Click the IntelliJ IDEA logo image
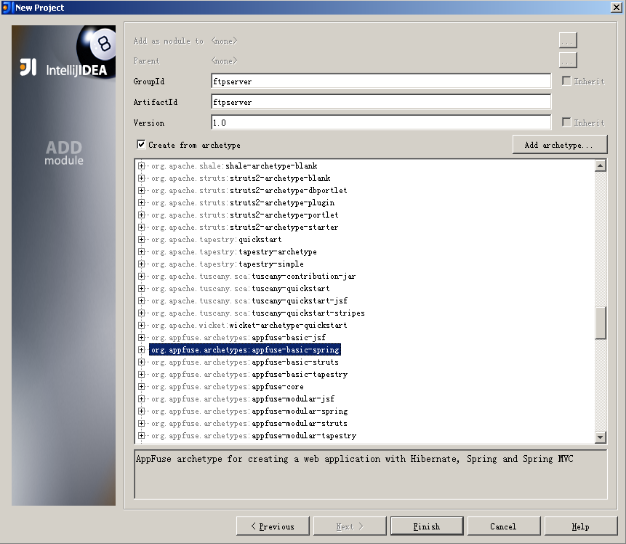Image resolution: width=626 pixels, height=544 pixels. point(64,68)
